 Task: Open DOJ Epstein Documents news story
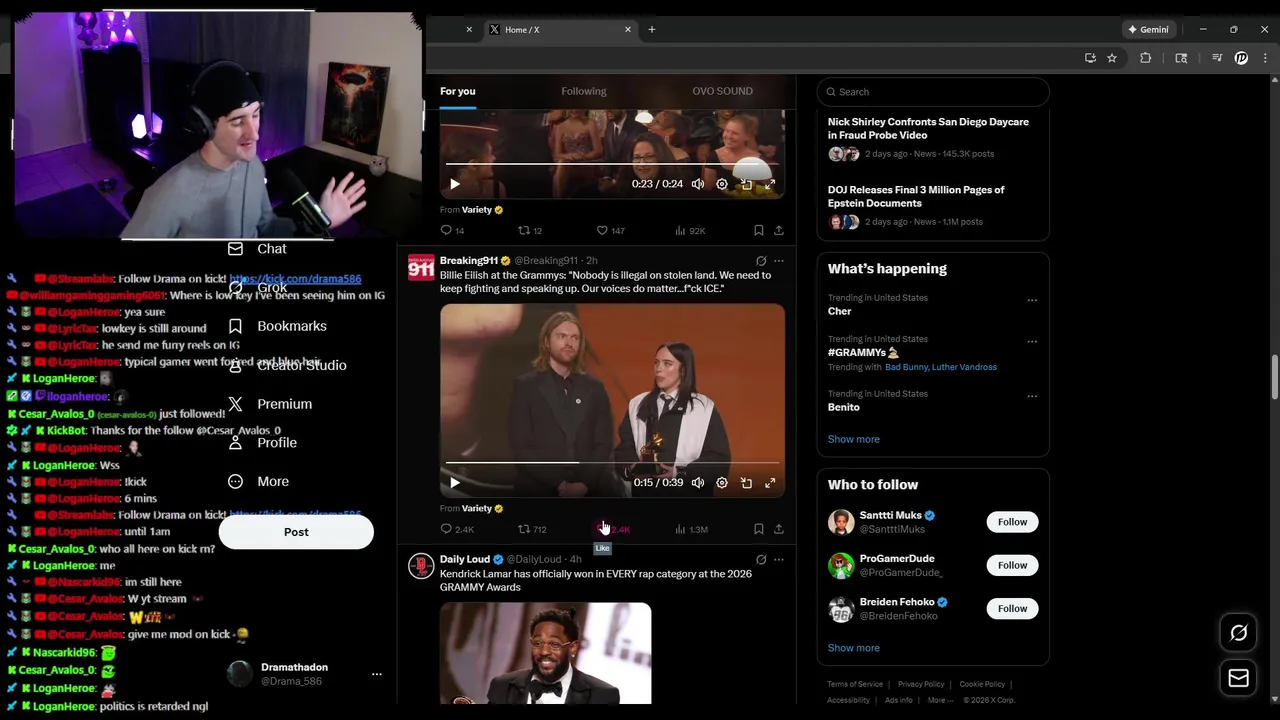(x=933, y=205)
